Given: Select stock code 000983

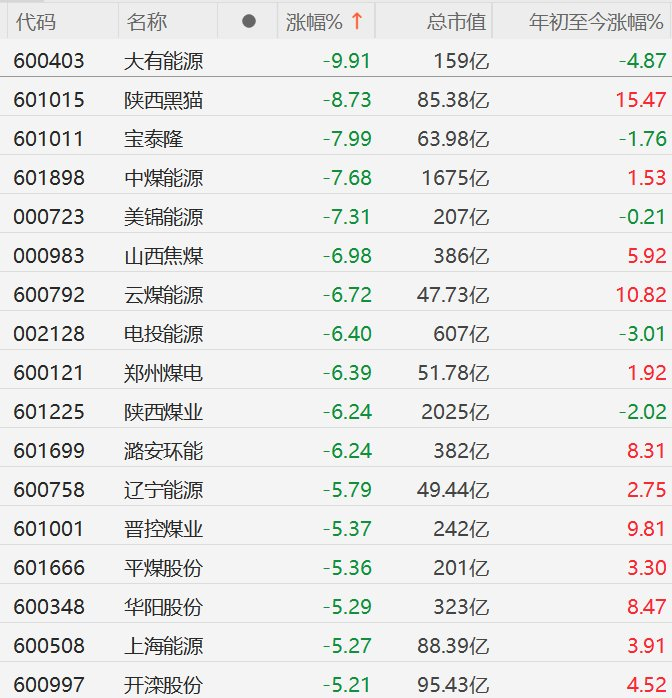Looking at the screenshot, I should pos(49,256).
